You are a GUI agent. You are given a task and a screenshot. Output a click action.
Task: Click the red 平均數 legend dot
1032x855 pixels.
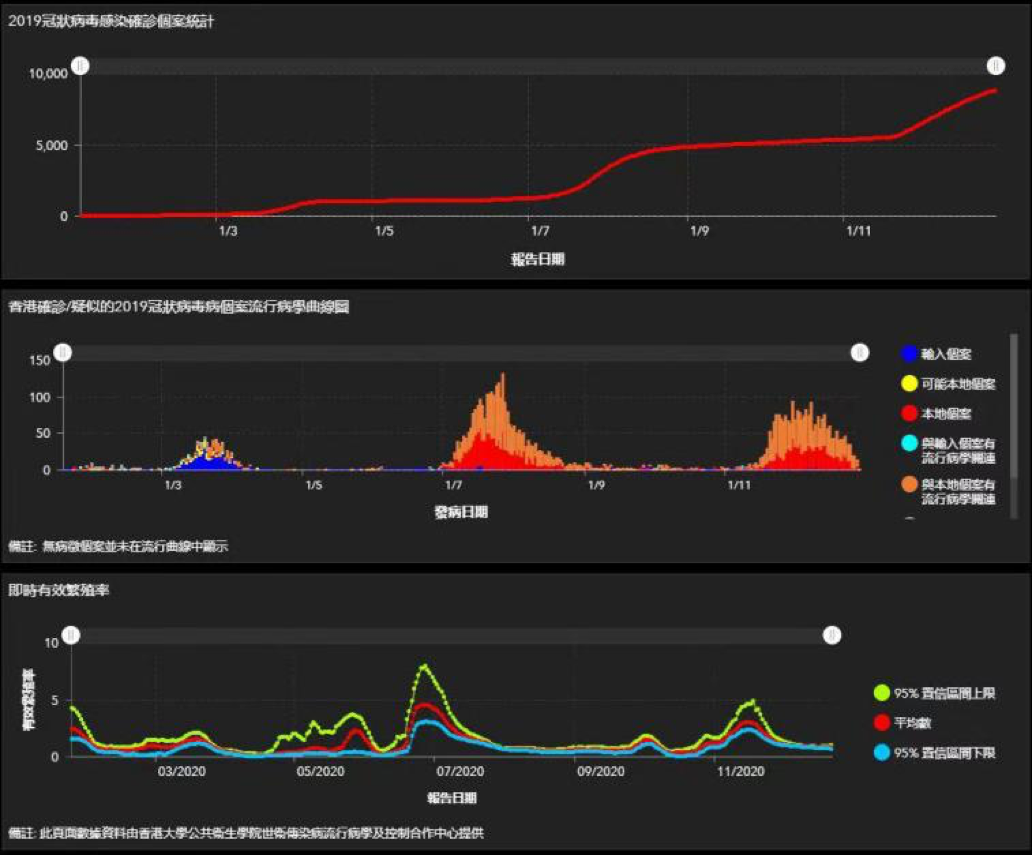pos(881,722)
